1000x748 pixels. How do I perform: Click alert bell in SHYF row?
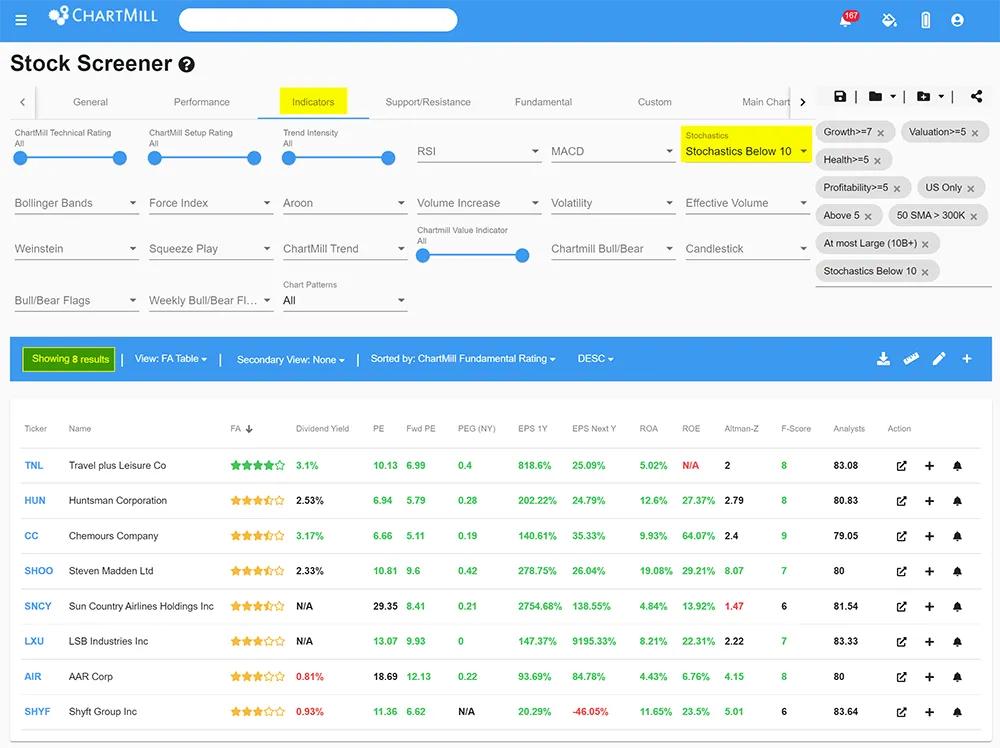tap(957, 712)
